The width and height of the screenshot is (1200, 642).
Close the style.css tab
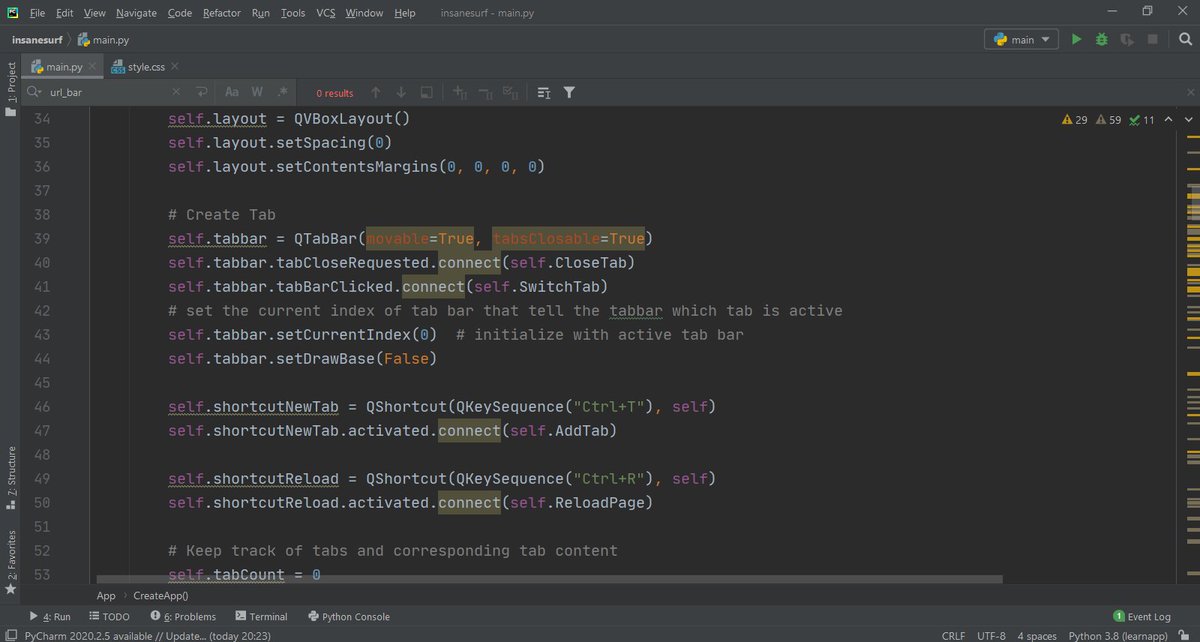(x=175, y=67)
